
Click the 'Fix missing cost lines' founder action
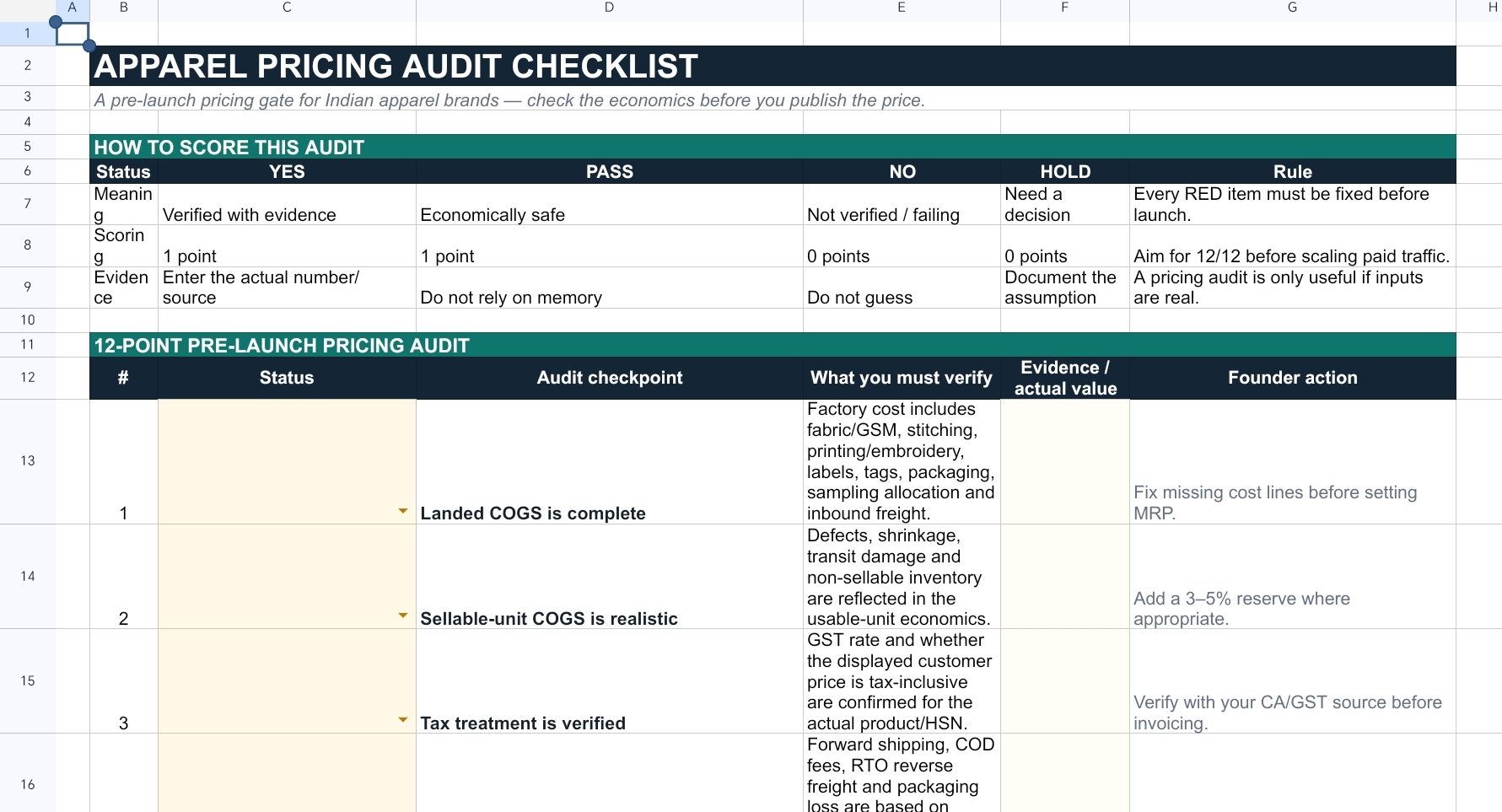1293,461
